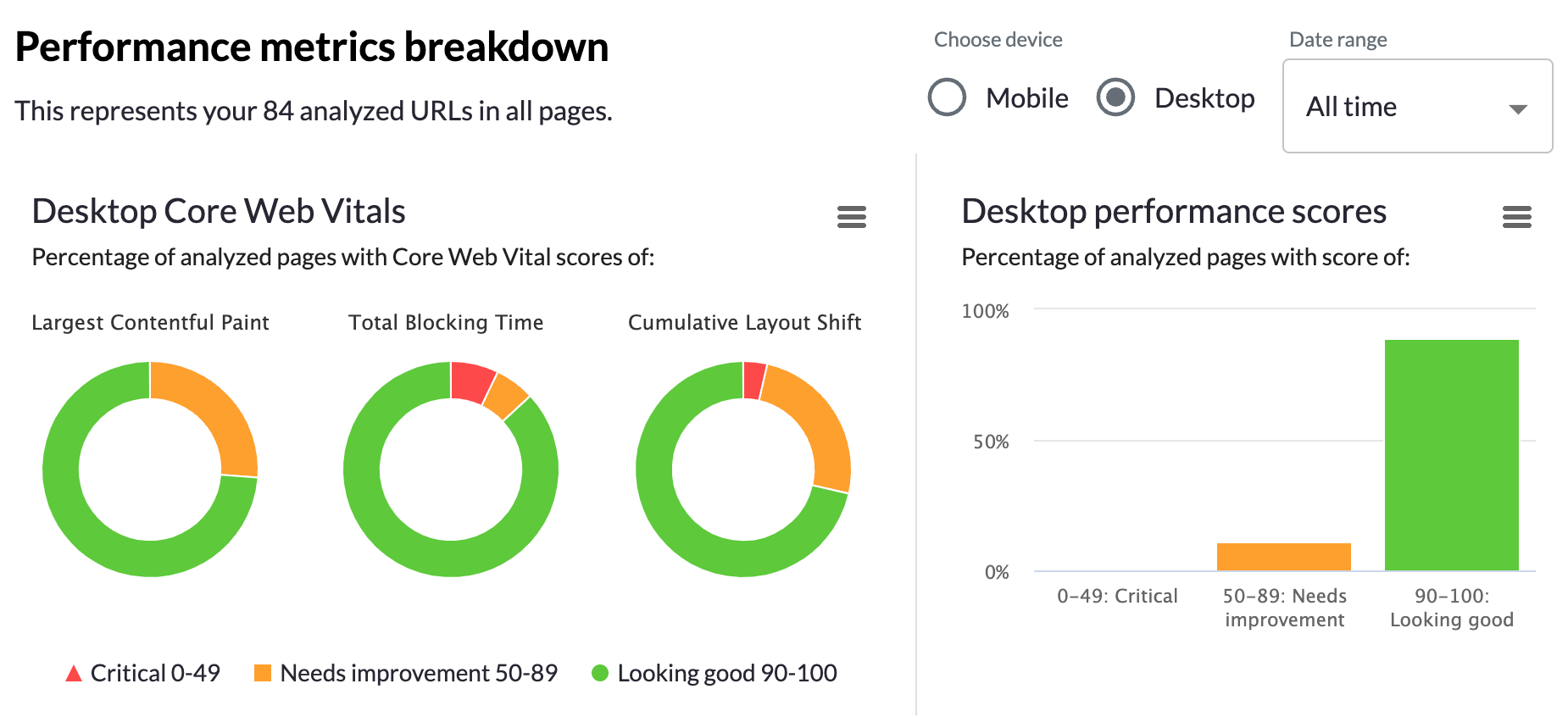The image size is (1568, 717).
Task: Open the All time date range dropdown
Action: tap(1416, 106)
